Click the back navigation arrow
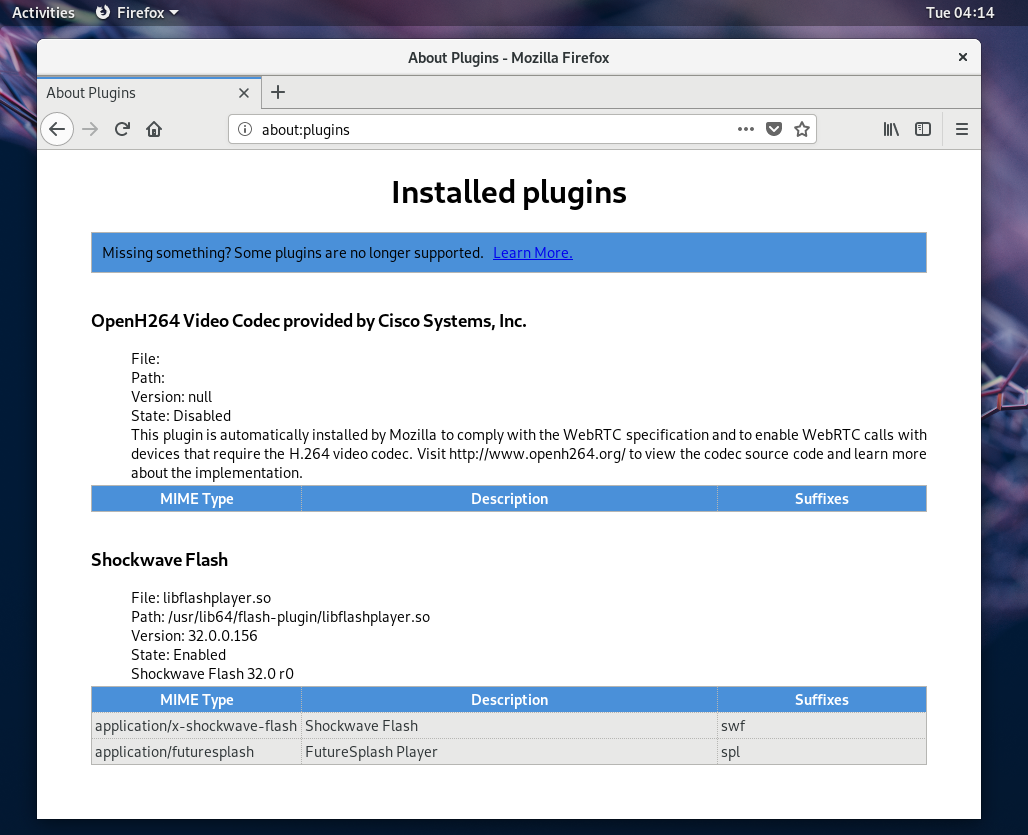The width and height of the screenshot is (1028, 835). click(57, 129)
